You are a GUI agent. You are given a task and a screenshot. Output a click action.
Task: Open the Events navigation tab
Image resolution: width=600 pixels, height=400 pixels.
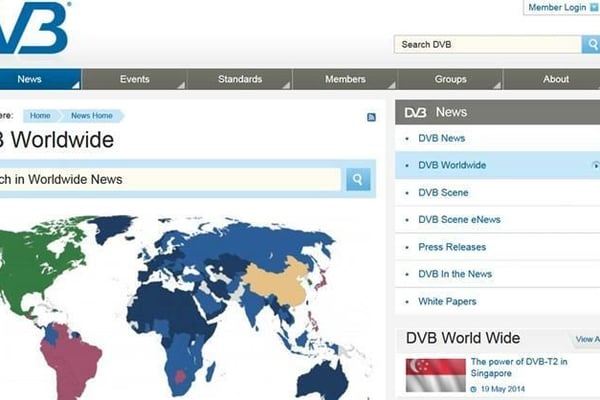click(135, 79)
